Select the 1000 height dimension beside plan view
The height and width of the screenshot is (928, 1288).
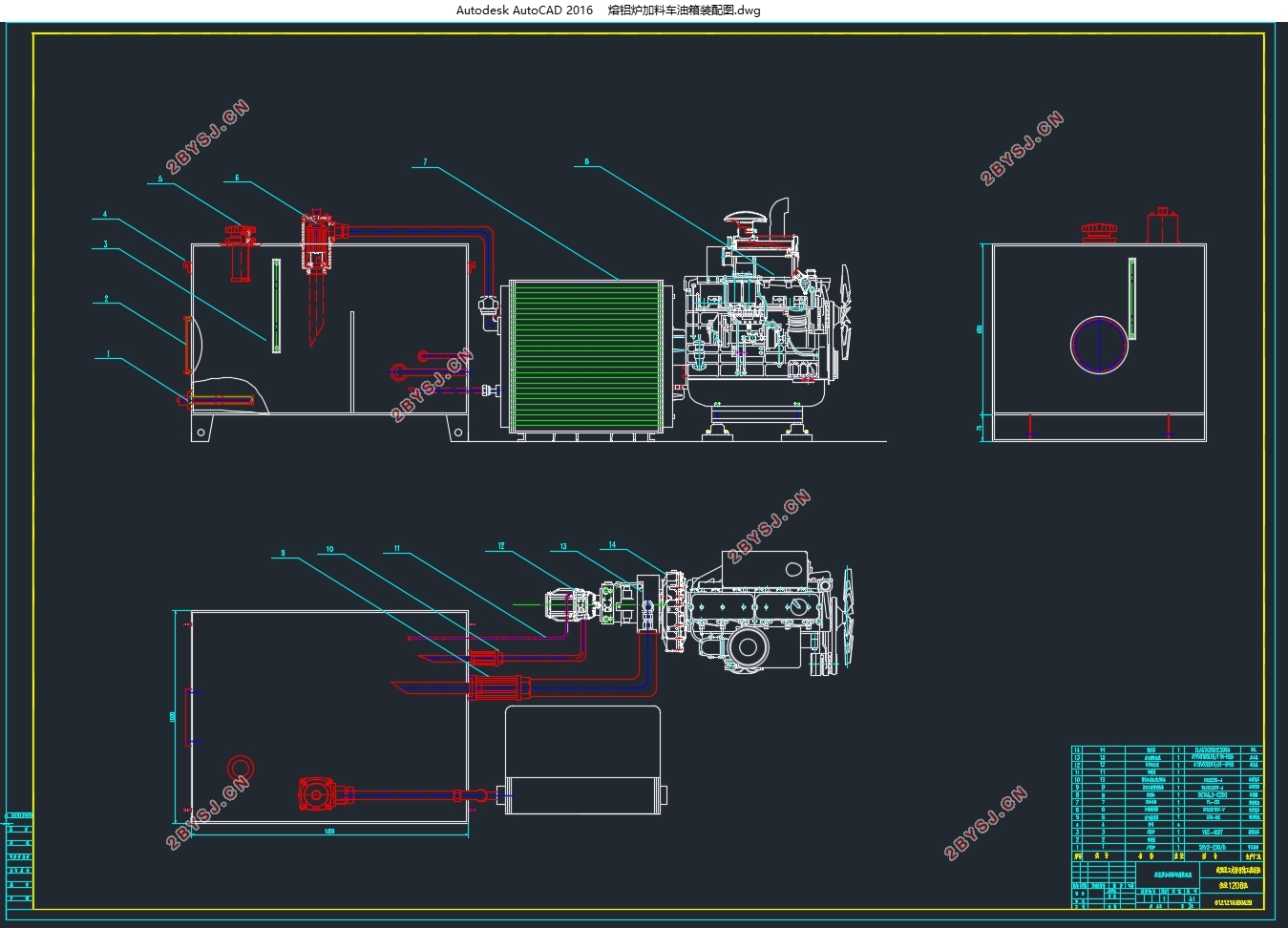coord(173,716)
